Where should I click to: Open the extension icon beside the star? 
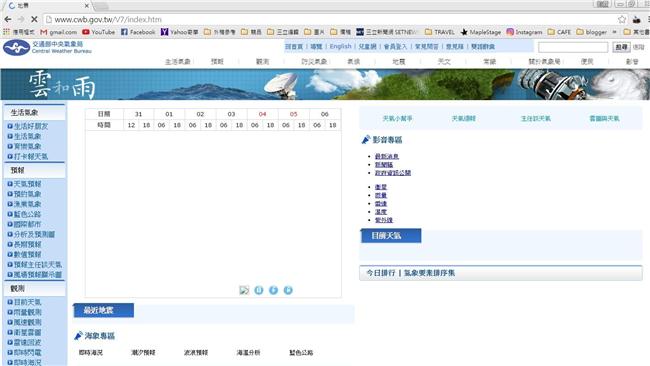point(636,19)
